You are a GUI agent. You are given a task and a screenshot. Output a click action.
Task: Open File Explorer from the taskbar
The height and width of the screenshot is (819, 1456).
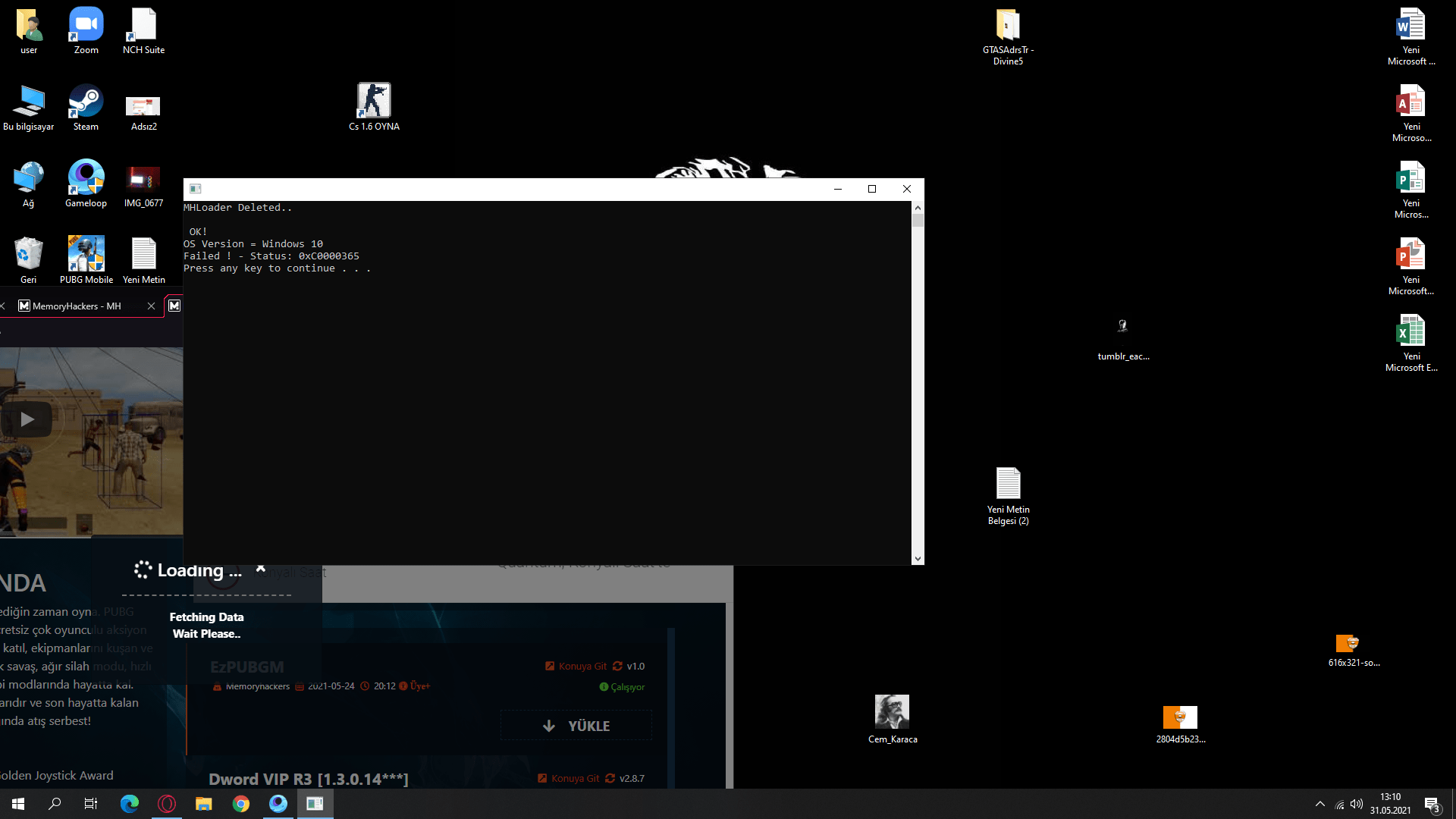pyautogui.click(x=203, y=804)
